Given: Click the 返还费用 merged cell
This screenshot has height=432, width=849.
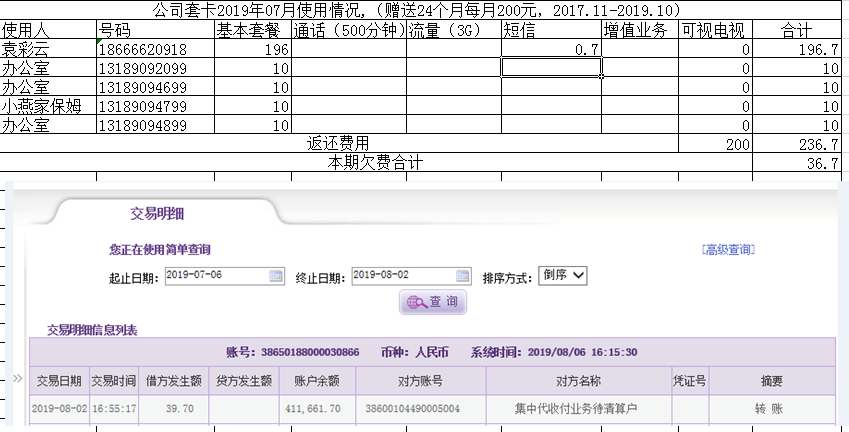Looking at the screenshot, I should tap(338, 144).
